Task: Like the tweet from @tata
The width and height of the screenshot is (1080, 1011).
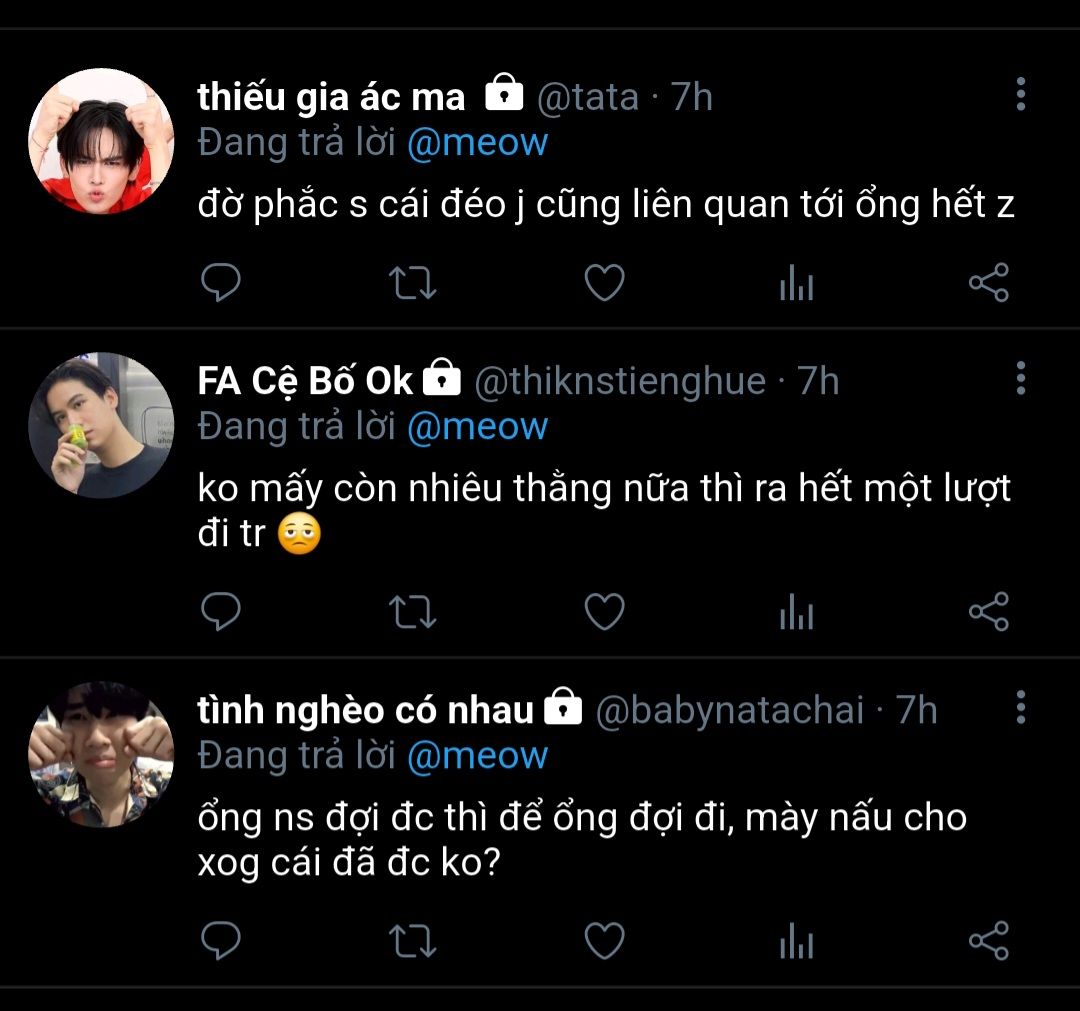Action: (604, 284)
